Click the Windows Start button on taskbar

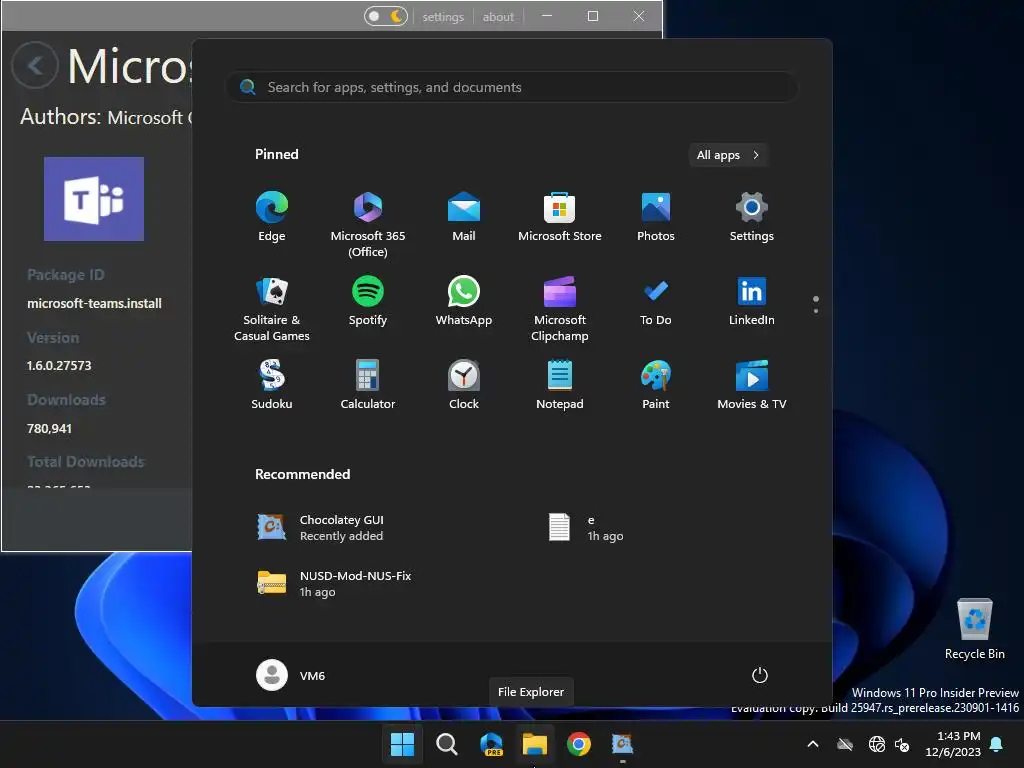(x=402, y=744)
